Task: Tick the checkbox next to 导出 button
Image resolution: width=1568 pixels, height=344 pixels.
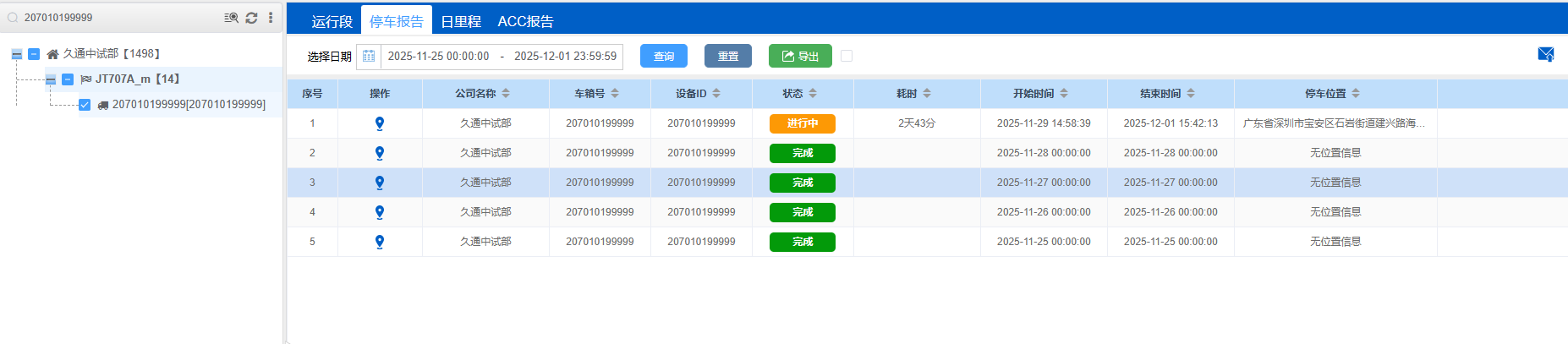Action: click(x=847, y=56)
